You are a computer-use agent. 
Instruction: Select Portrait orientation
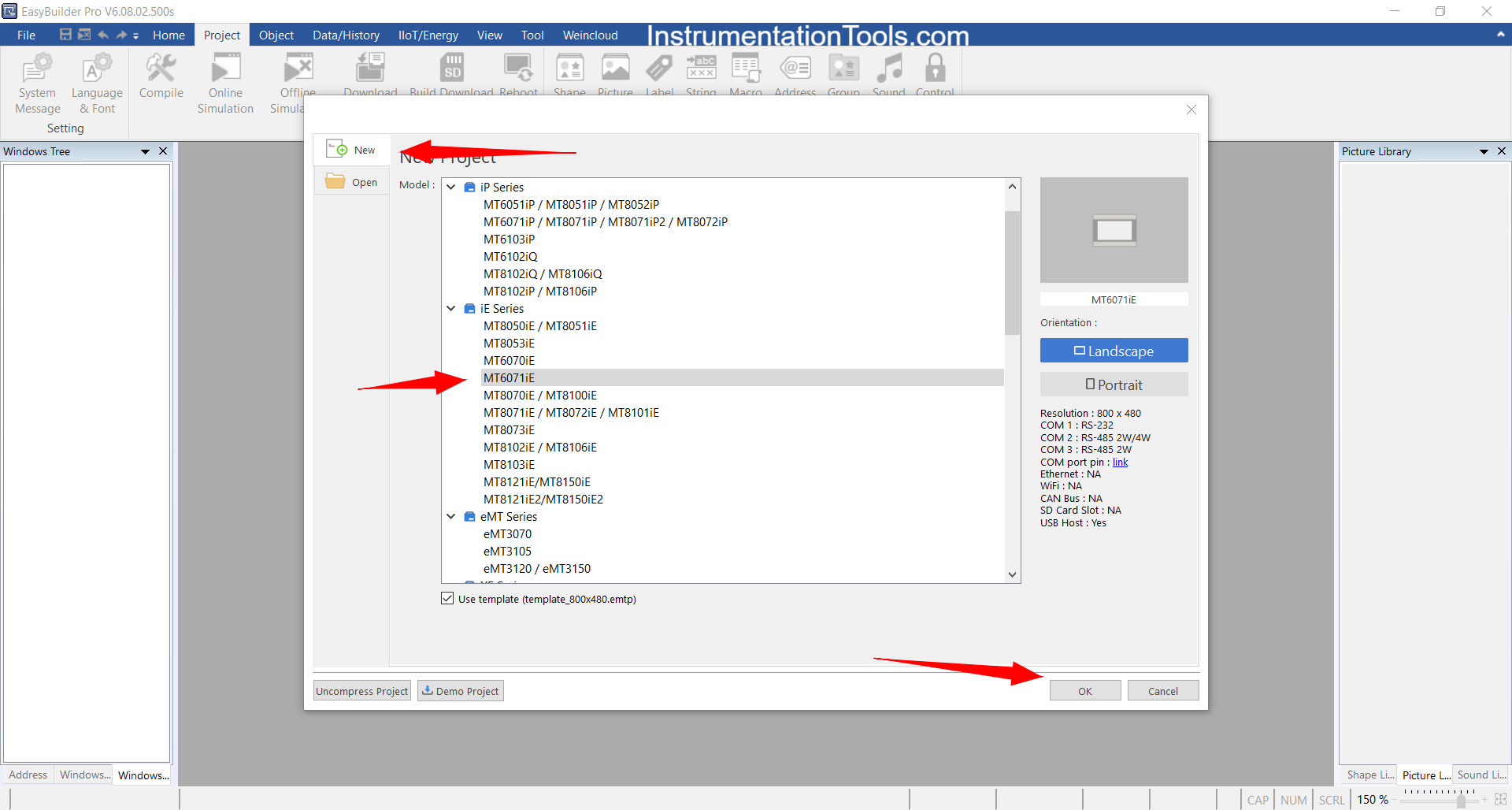[1114, 385]
